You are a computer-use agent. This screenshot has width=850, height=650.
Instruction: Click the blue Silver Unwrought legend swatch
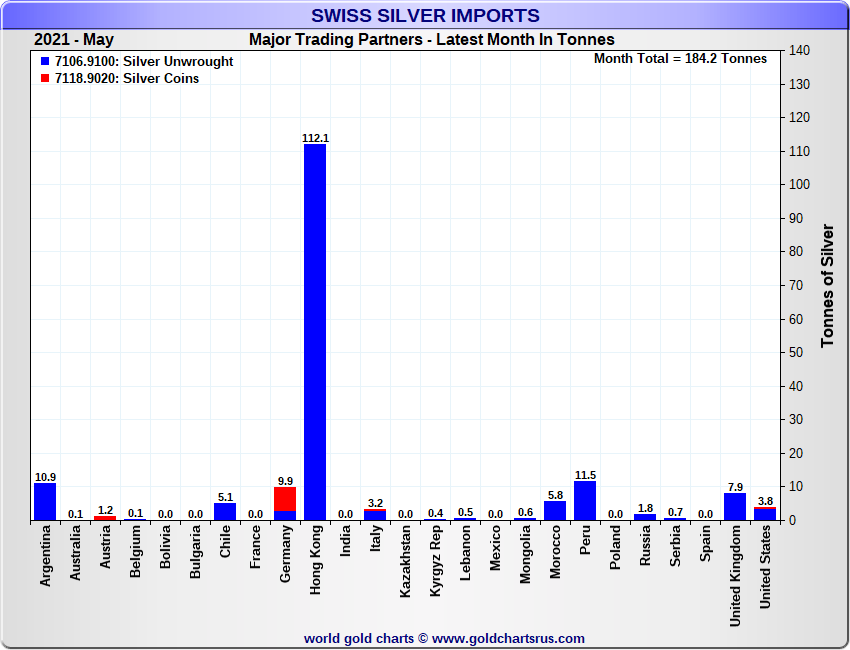click(45, 62)
